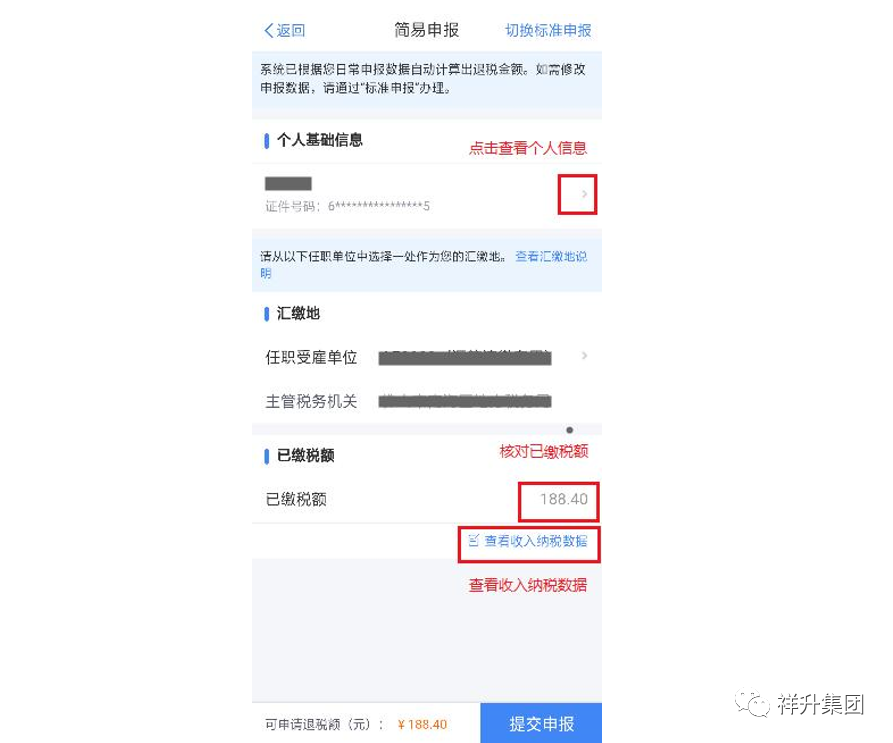
Task: Tap the refundable amount ¥188.40
Action: 422,724
